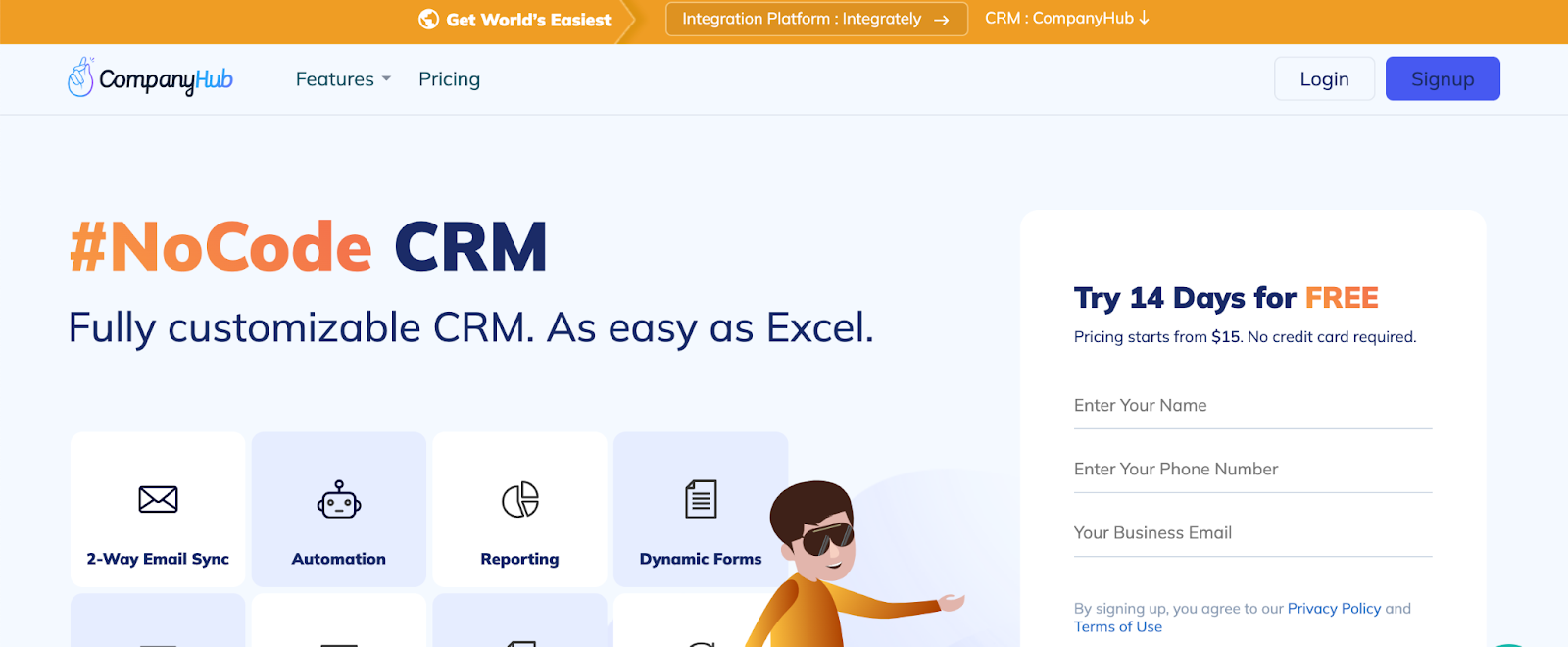
Task: Click the 2-Way Email Sync envelope icon
Action: tap(158, 500)
